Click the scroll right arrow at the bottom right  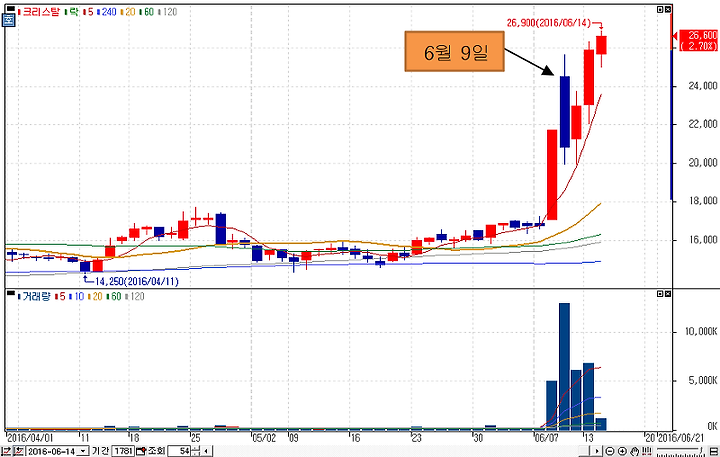[596, 451]
